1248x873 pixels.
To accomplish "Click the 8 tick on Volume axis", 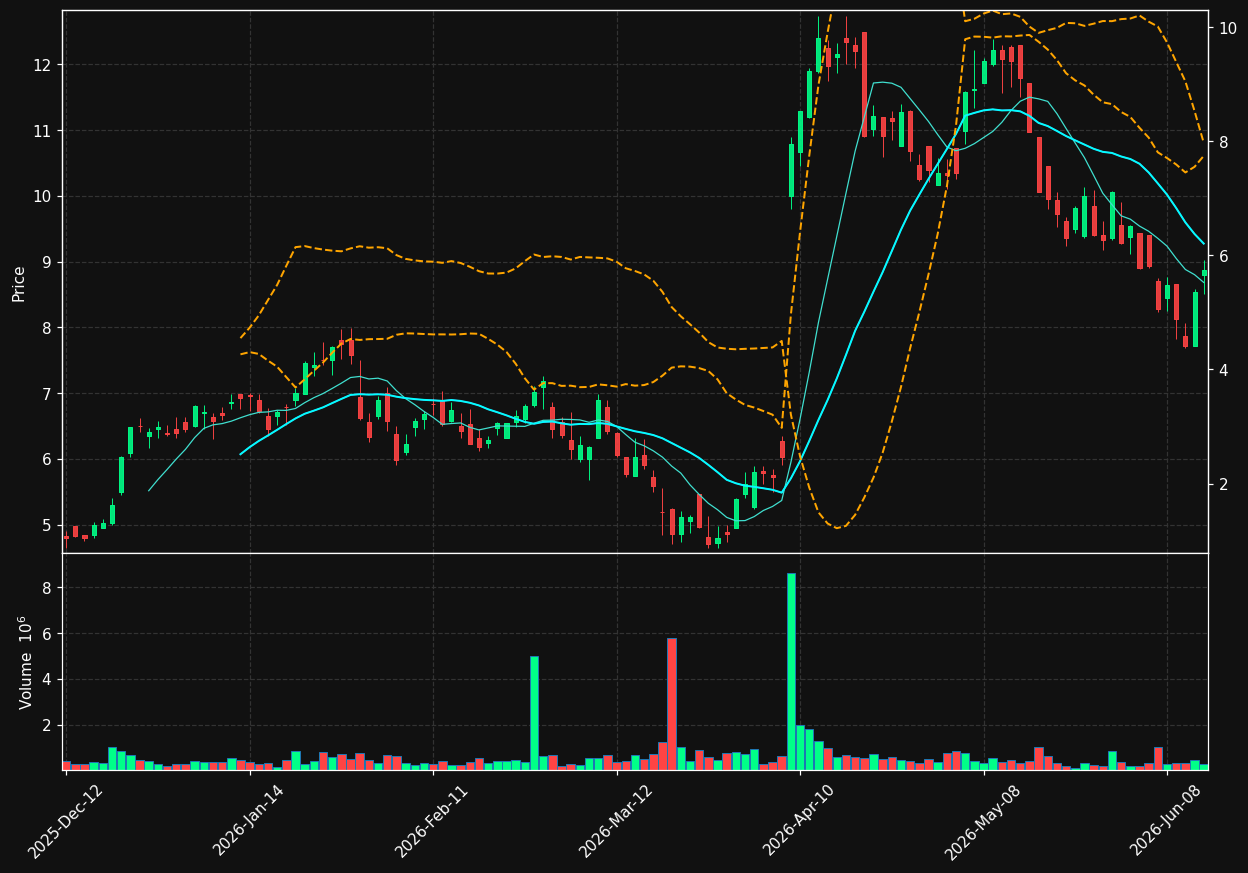I will (46, 588).
